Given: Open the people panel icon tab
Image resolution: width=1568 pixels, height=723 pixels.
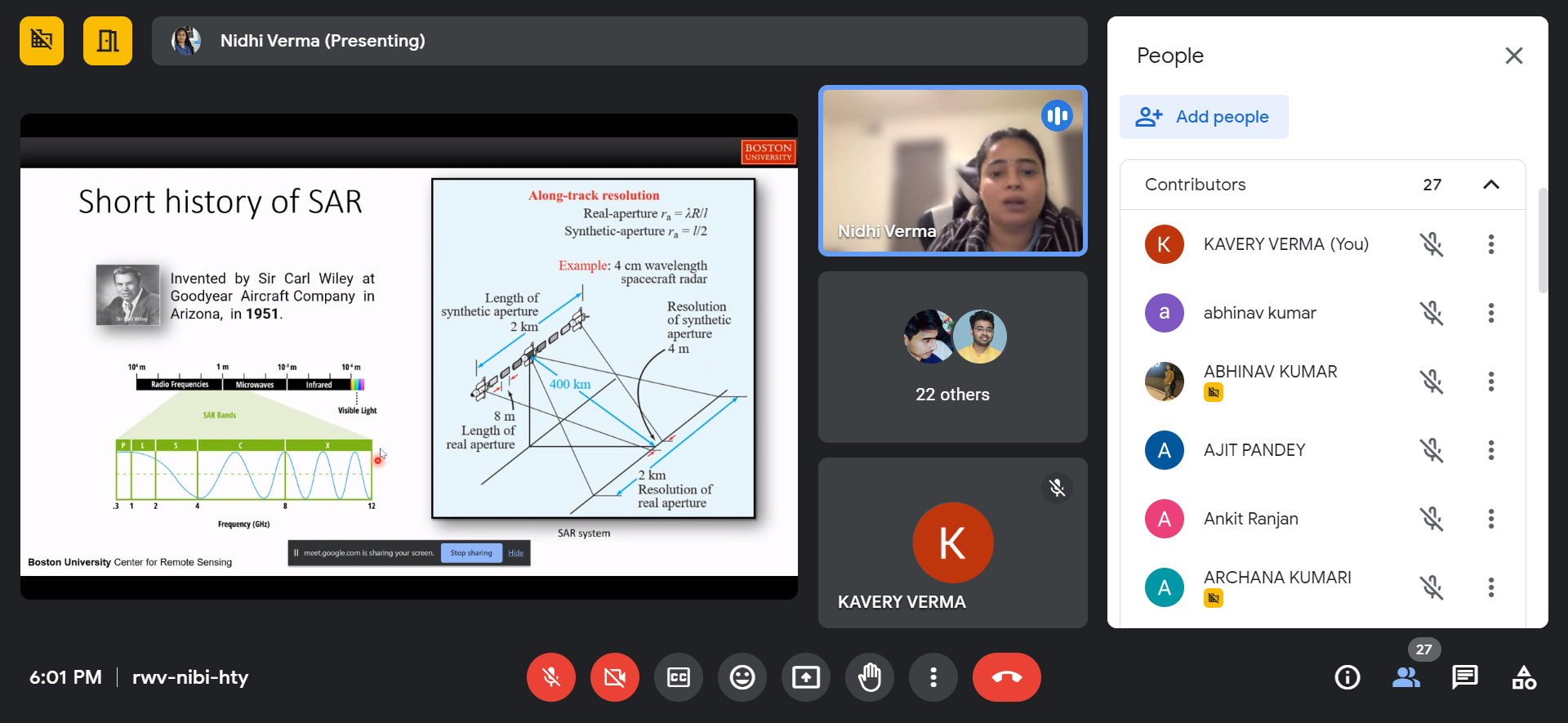Looking at the screenshot, I should click(x=1406, y=677).
